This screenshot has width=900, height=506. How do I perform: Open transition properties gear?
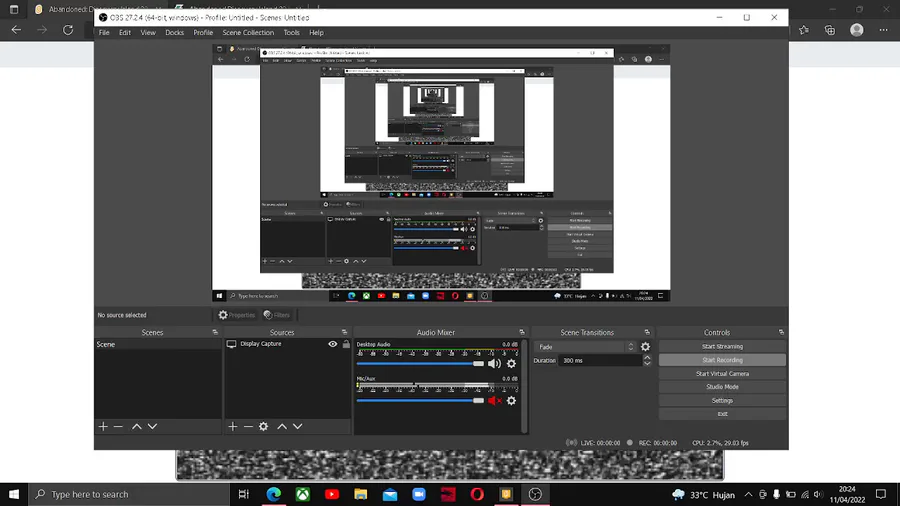[645, 347]
